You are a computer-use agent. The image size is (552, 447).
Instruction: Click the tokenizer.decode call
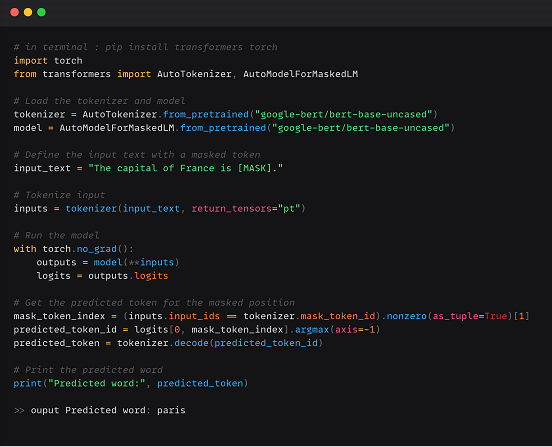(x=220, y=343)
